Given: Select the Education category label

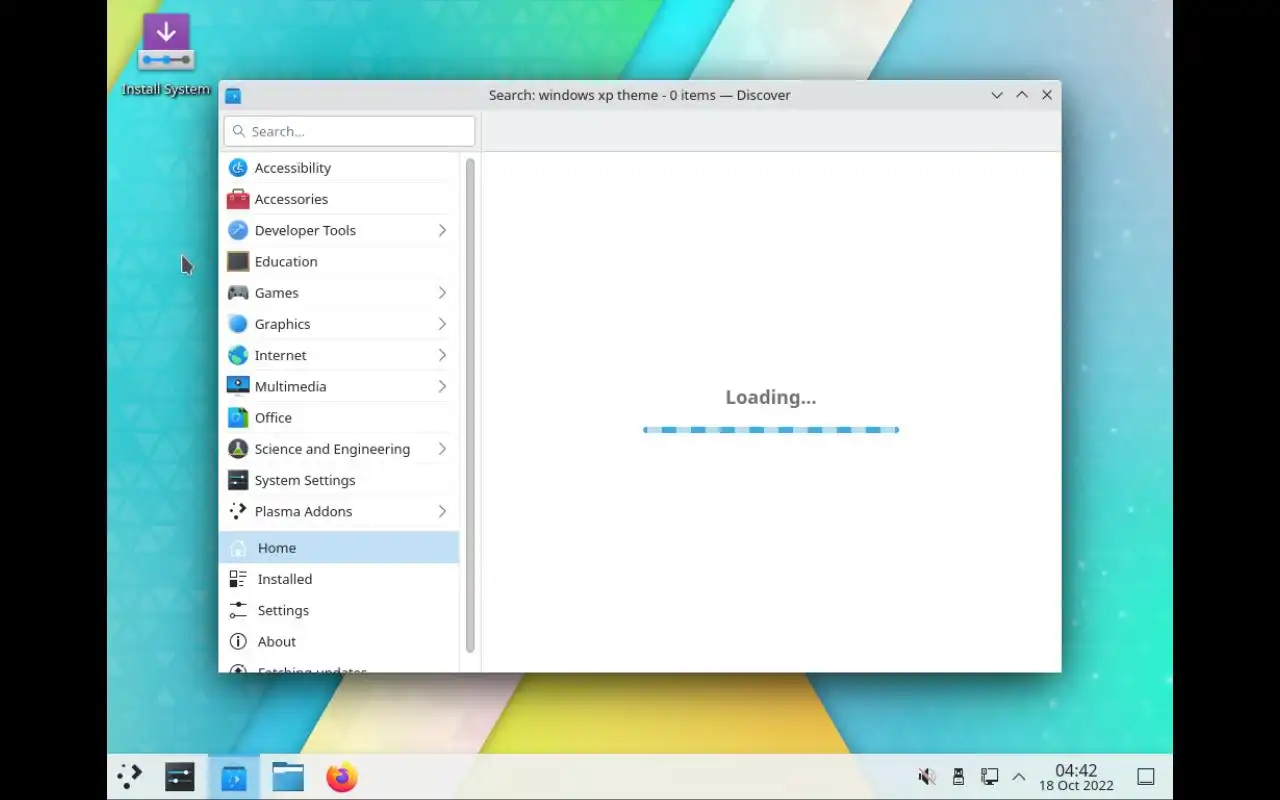Looking at the screenshot, I should [x=286, y=261].
